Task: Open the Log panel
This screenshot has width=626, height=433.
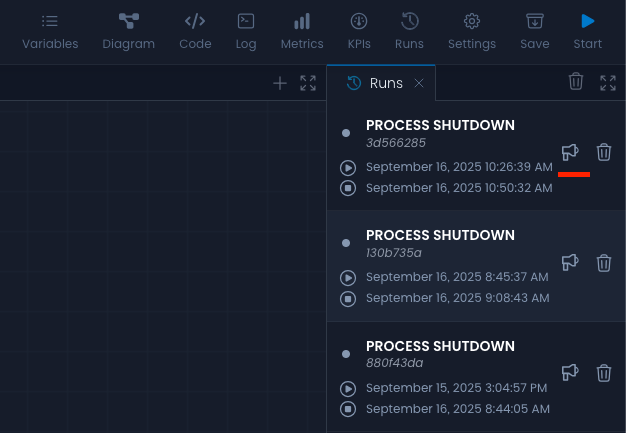Action: [x=245, y=31]
